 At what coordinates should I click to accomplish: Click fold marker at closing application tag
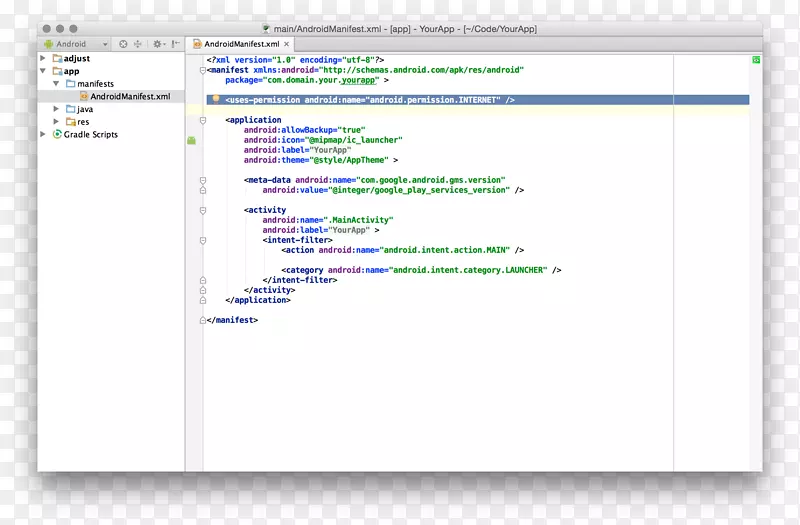click(203, 300)
